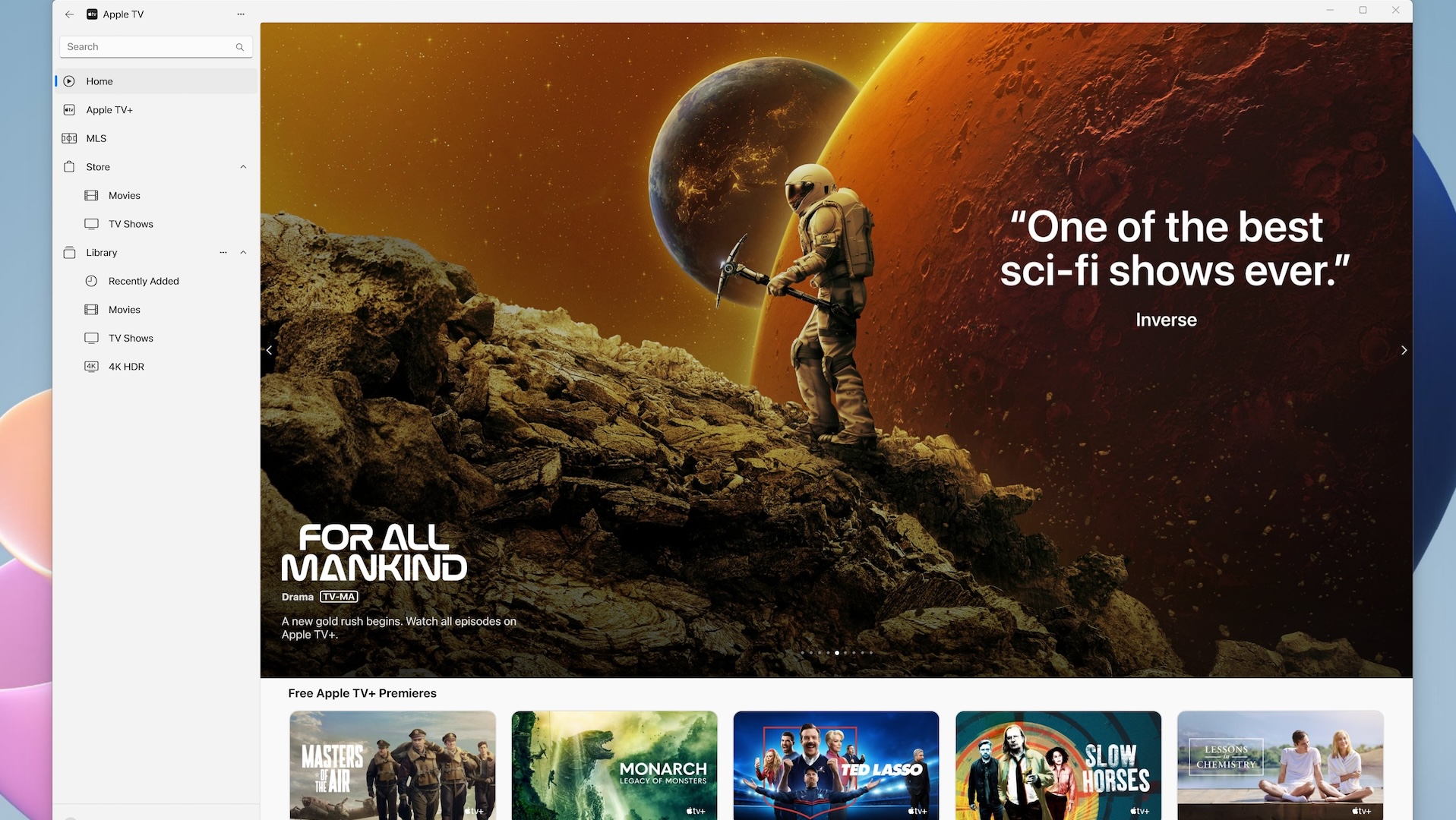
Task: Open Recently Added in Library
Action: pos(144,281)
